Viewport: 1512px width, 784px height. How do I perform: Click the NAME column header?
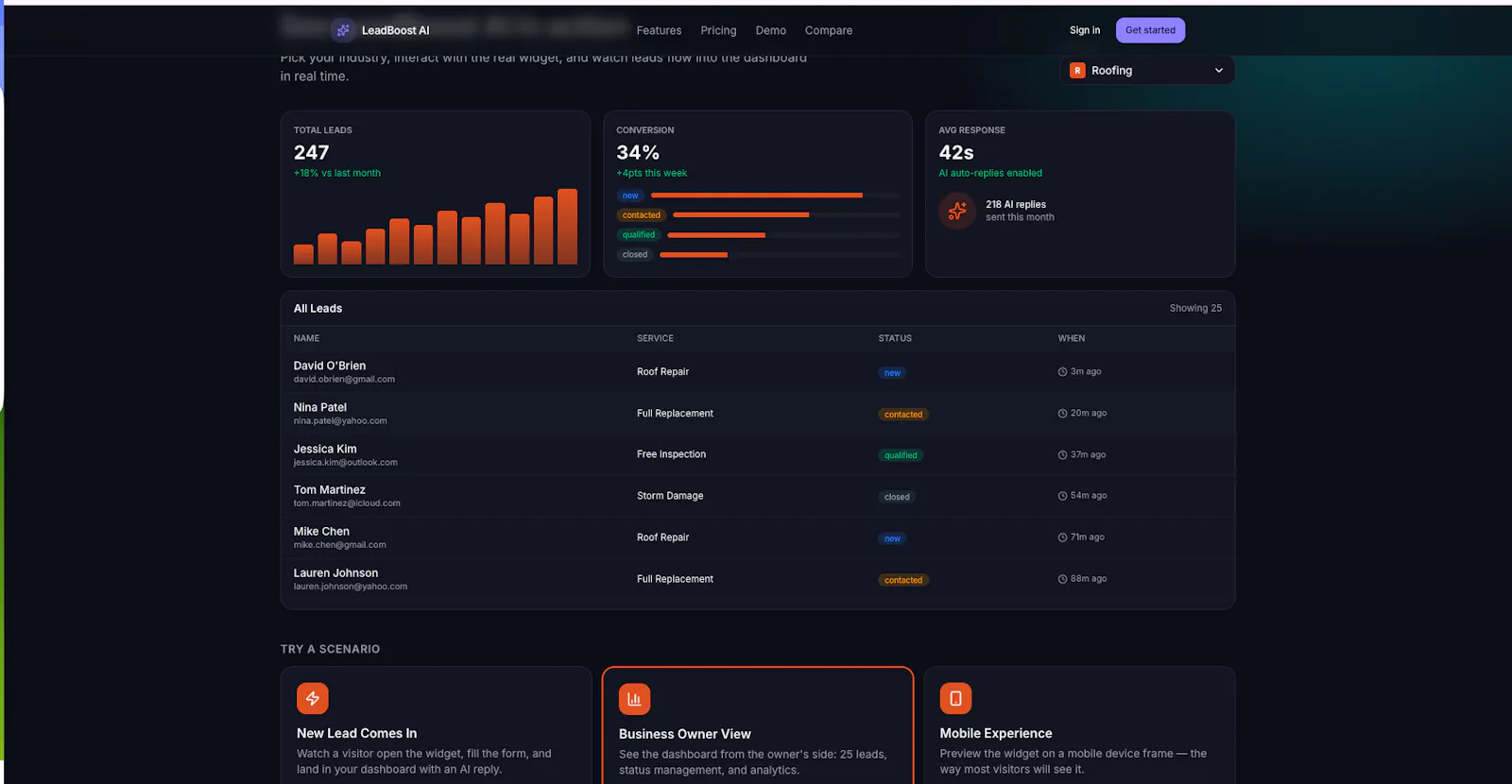pos(306,338)
